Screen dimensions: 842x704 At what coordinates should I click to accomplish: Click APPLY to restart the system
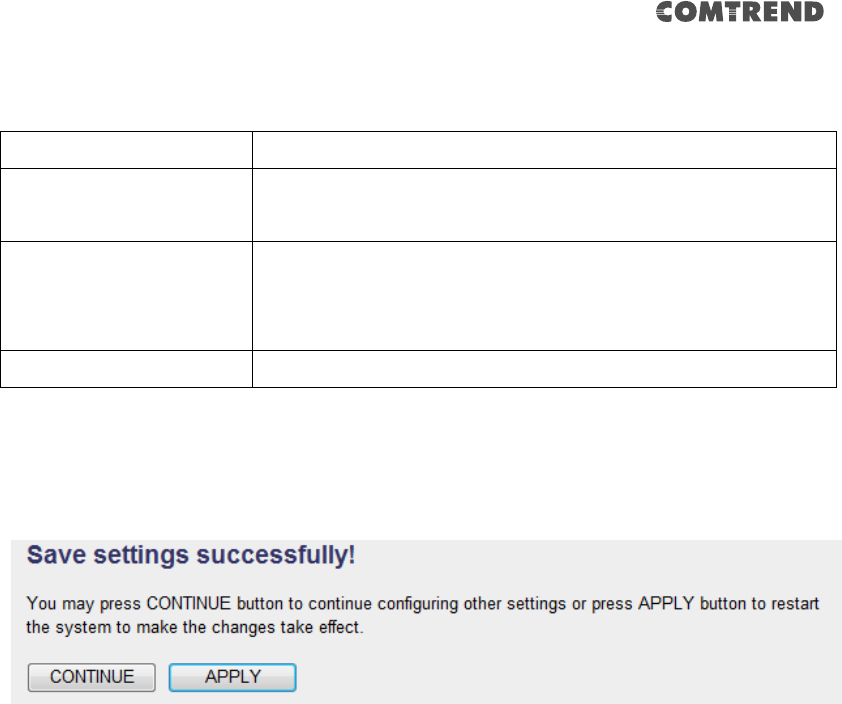(x=233, y=677)
